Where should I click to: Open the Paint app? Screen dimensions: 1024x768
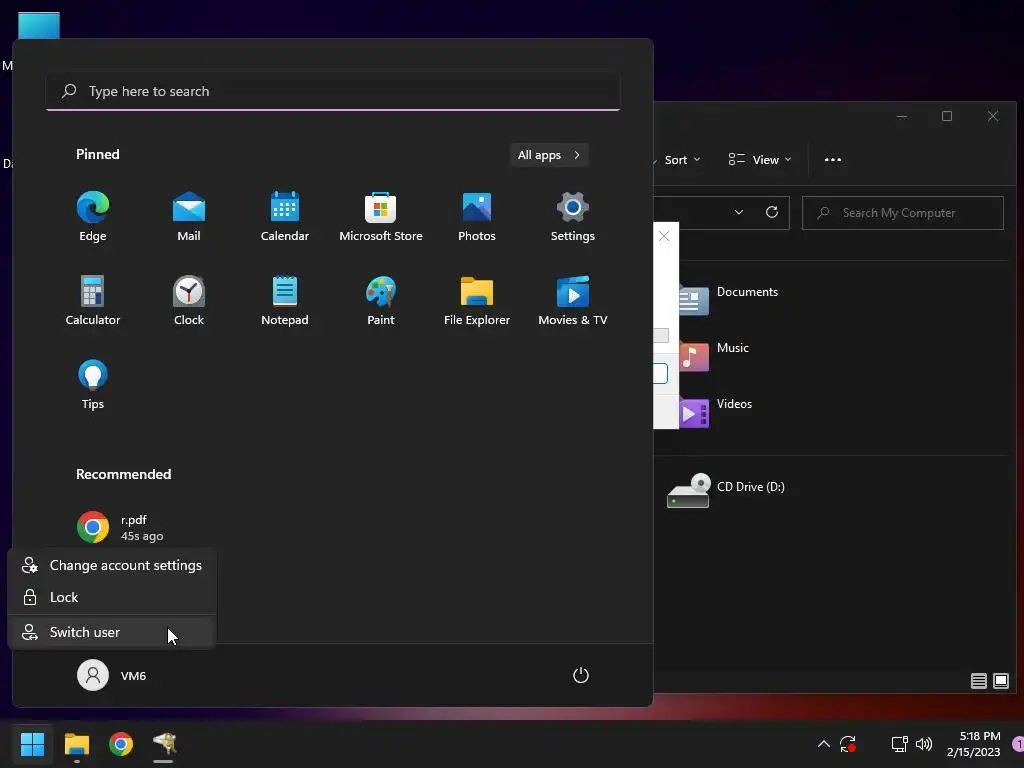[381, 300]
